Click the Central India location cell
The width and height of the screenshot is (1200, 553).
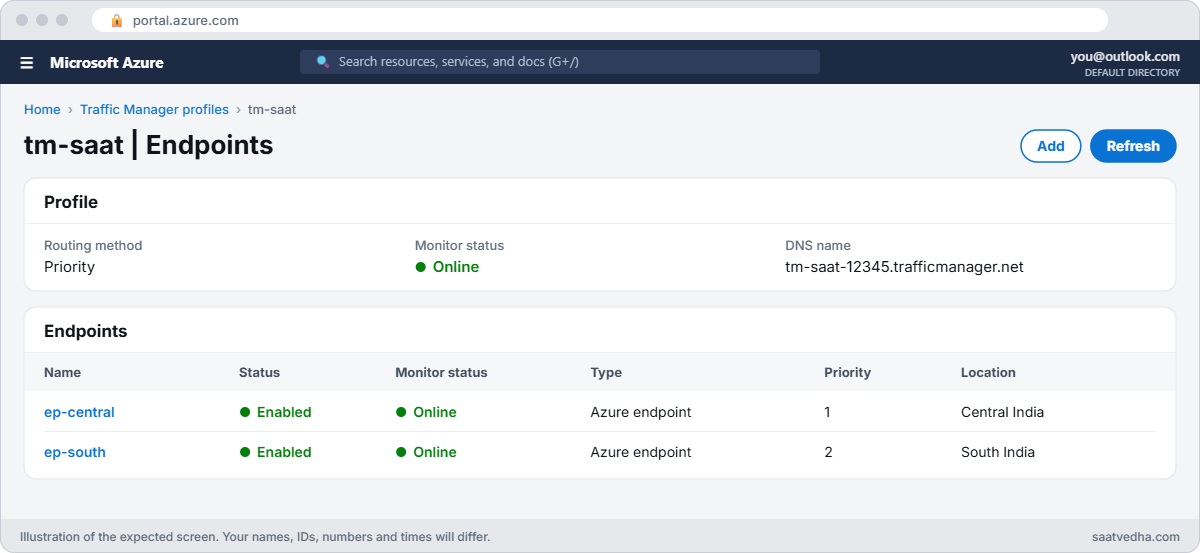point(1002,412)
